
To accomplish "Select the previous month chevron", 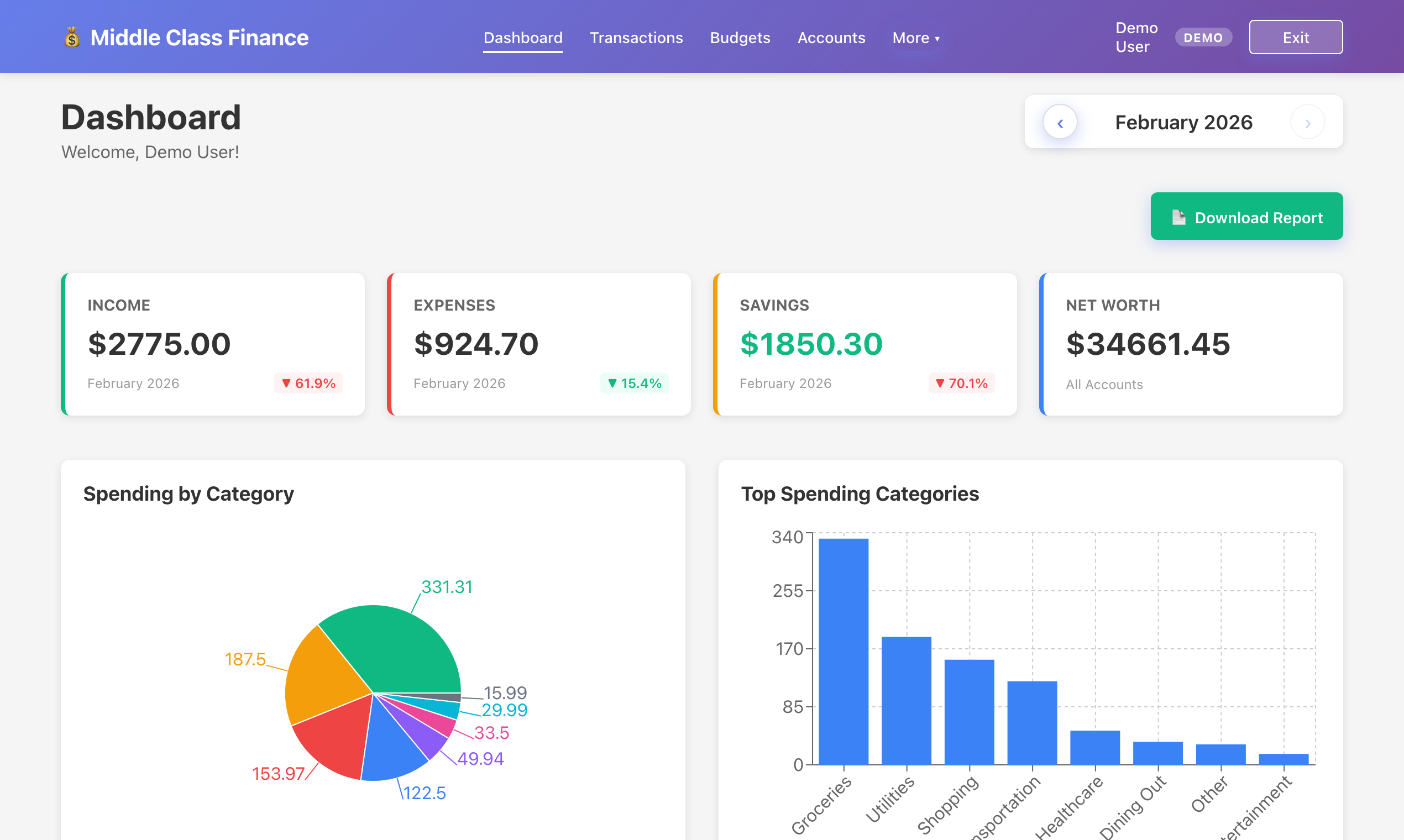I will coord(1061,122).
